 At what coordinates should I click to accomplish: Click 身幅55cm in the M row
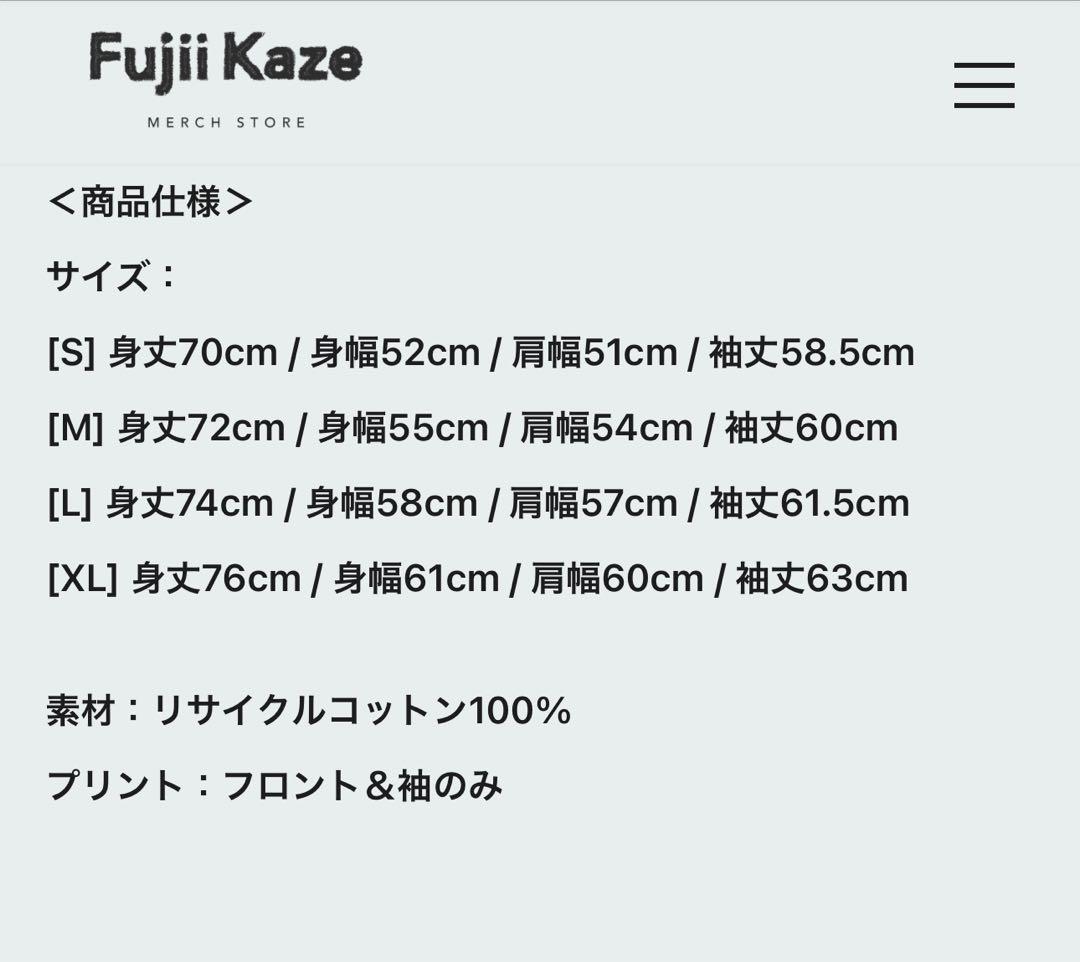point(403,428)
